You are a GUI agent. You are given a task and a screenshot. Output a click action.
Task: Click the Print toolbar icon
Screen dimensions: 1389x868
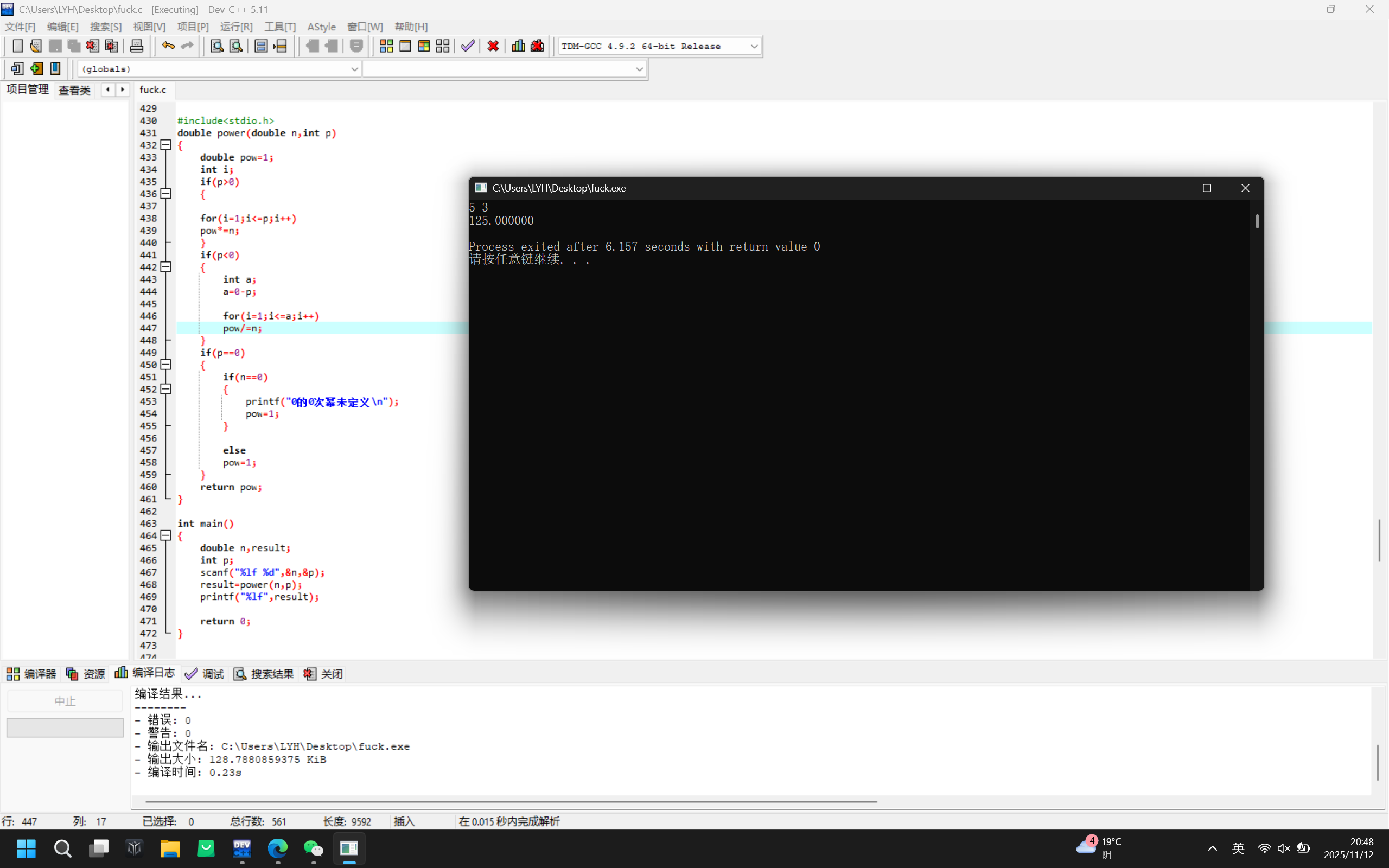point(137,46)
